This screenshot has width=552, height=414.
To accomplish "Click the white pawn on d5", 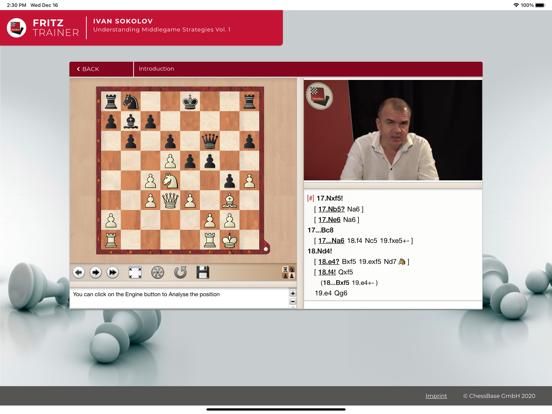I will [170, 161].
